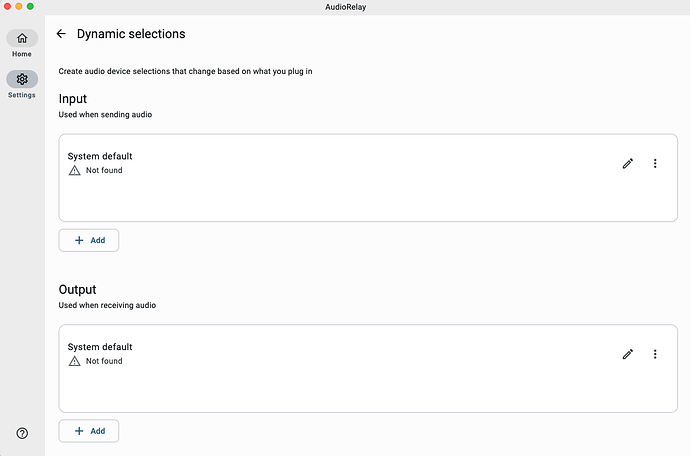Click the Output section heading
The width and height of the screenshot is (690, 456).
(x=77, y=290)
